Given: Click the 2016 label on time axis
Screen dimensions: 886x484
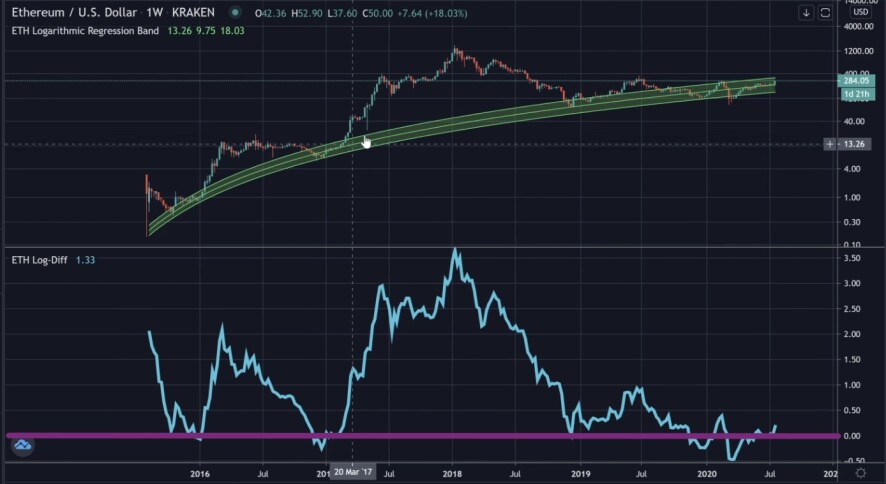Looking at the screenshot, I should (199, 473).
